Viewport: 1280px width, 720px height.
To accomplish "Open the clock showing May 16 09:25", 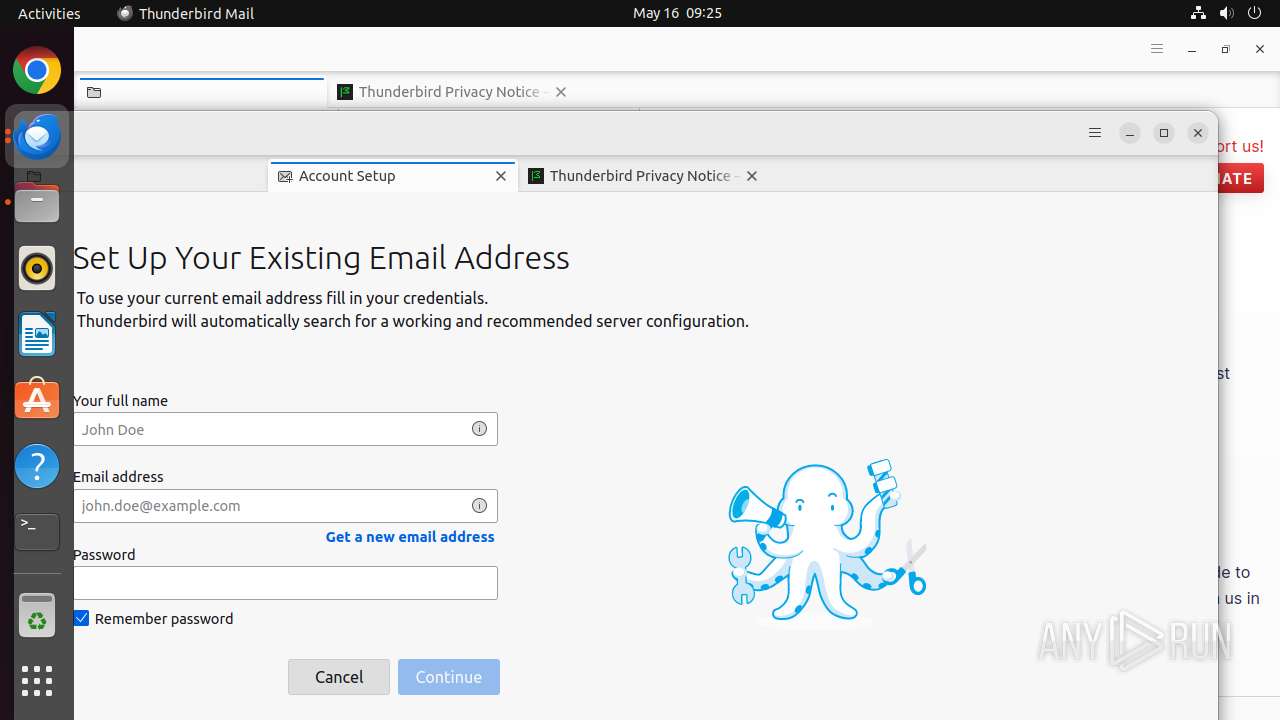I will [x=677, y=13].
